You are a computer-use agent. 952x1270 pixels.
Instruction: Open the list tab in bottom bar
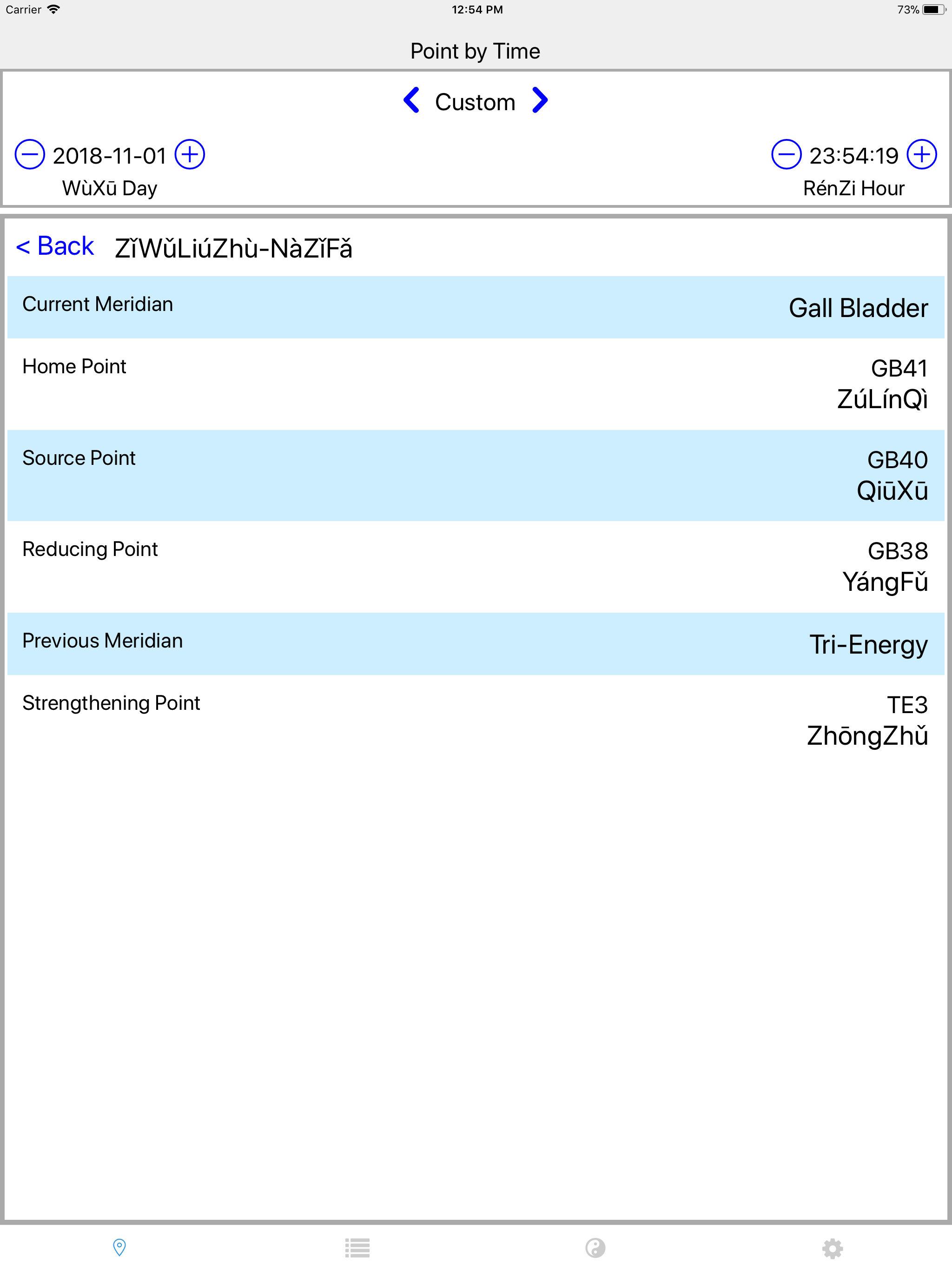357,1248
